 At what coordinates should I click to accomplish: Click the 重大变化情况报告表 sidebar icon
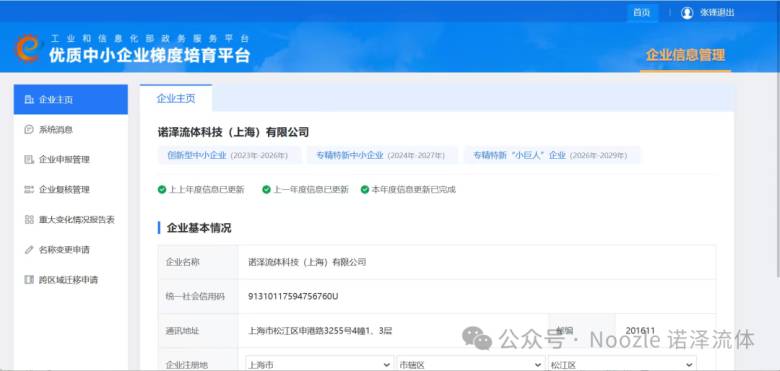[29, 219]
